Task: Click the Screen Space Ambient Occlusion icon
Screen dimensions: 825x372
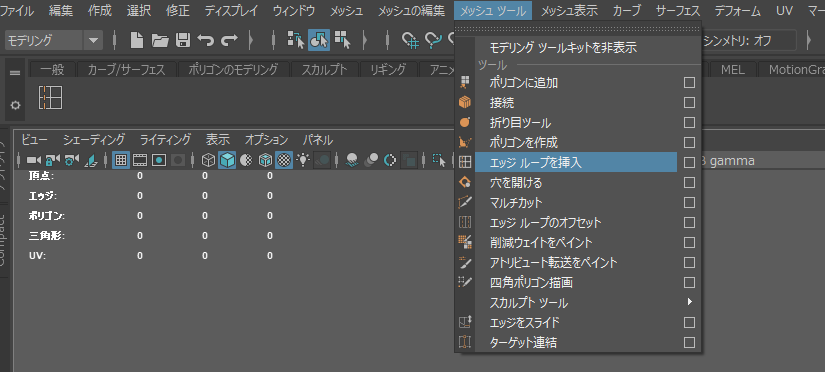Action: [x=352, y=160]
